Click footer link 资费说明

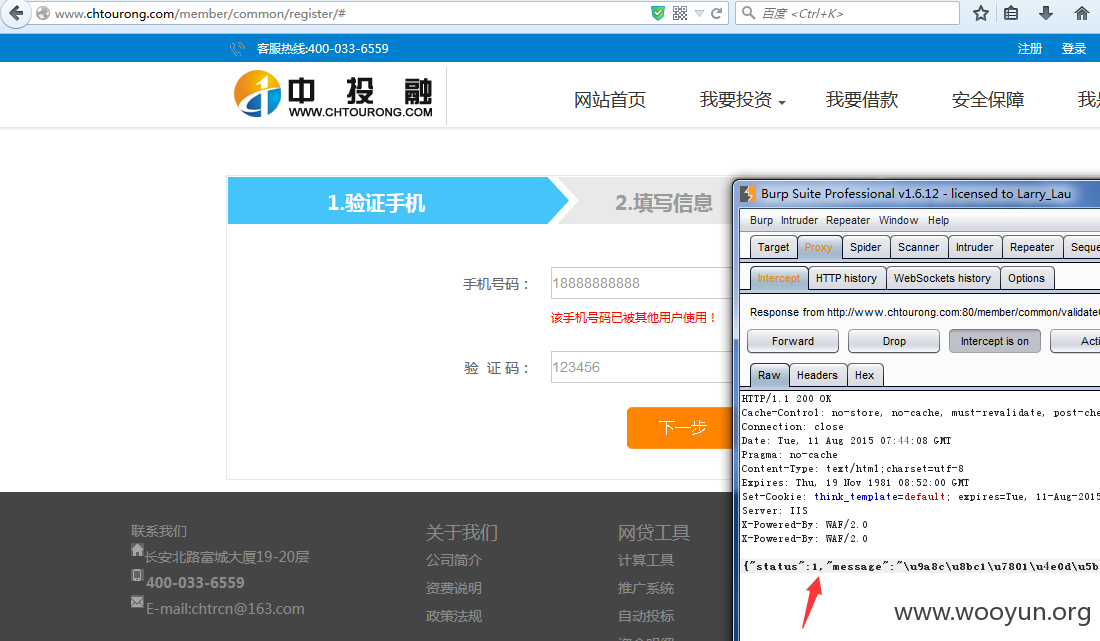pos(454,588)
